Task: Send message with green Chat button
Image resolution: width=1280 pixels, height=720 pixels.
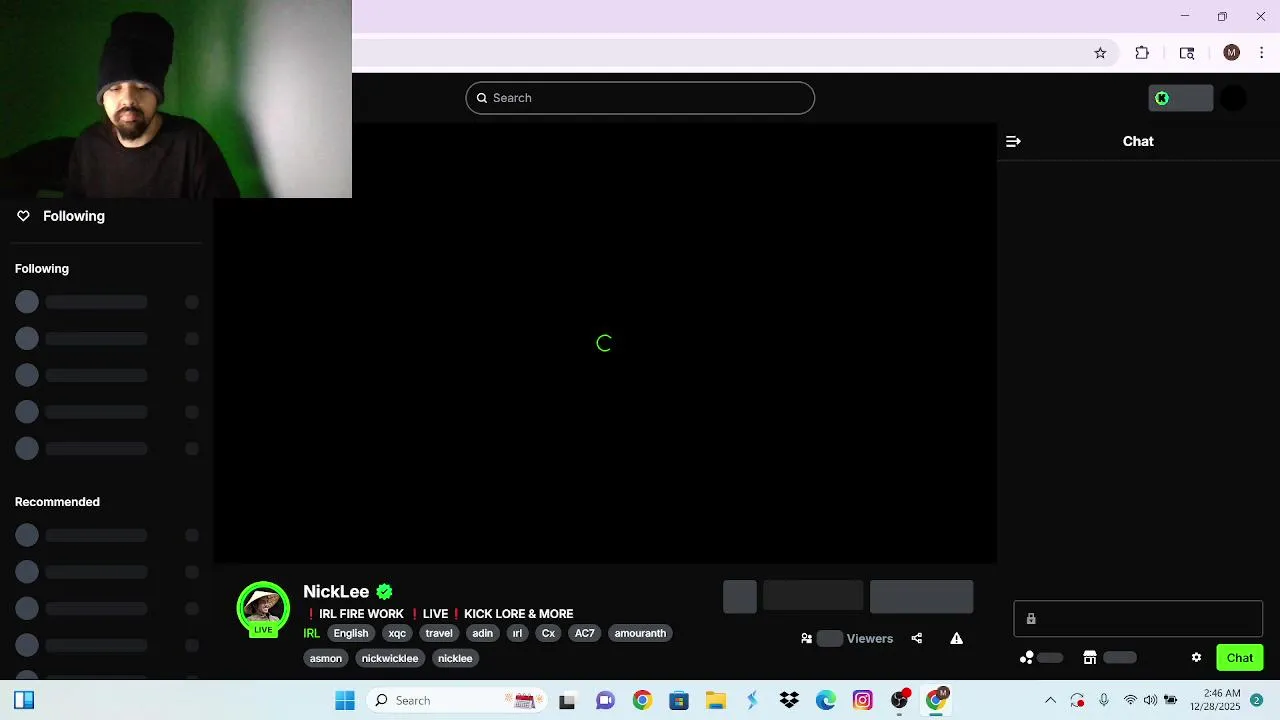Action: [x=1240, y=657]
